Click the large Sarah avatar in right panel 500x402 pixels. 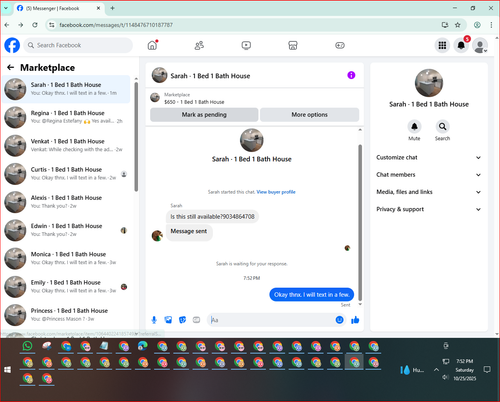pos(429,83)
